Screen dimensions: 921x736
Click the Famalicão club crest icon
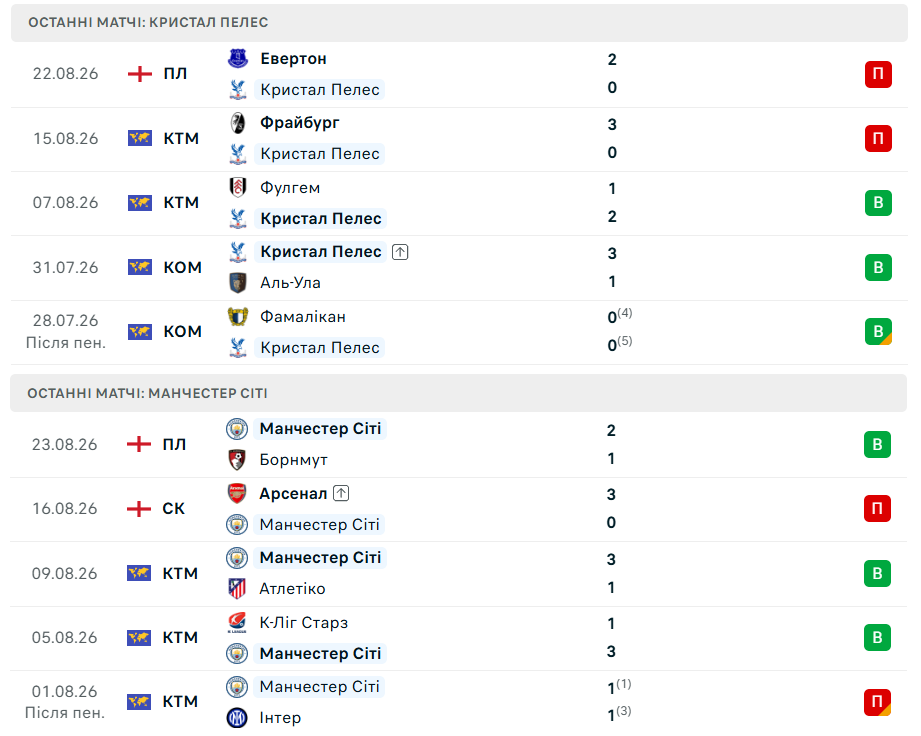coord(238,317)
